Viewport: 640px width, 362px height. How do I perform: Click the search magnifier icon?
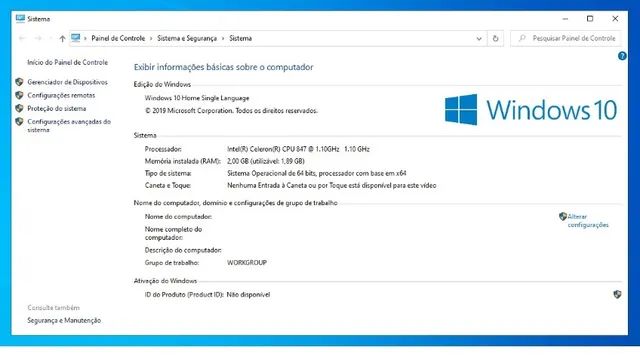click(x=522, y=38)
